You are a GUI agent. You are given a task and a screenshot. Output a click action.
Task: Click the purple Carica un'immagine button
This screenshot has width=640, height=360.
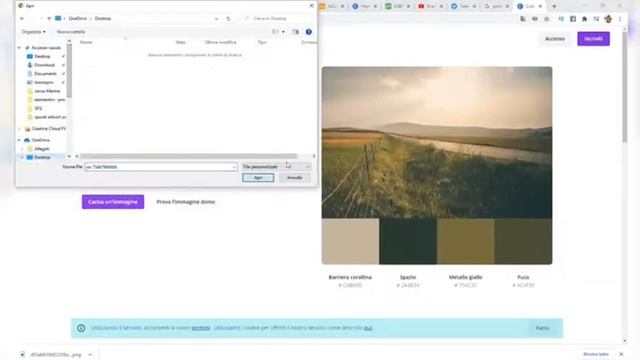point(113,202)
